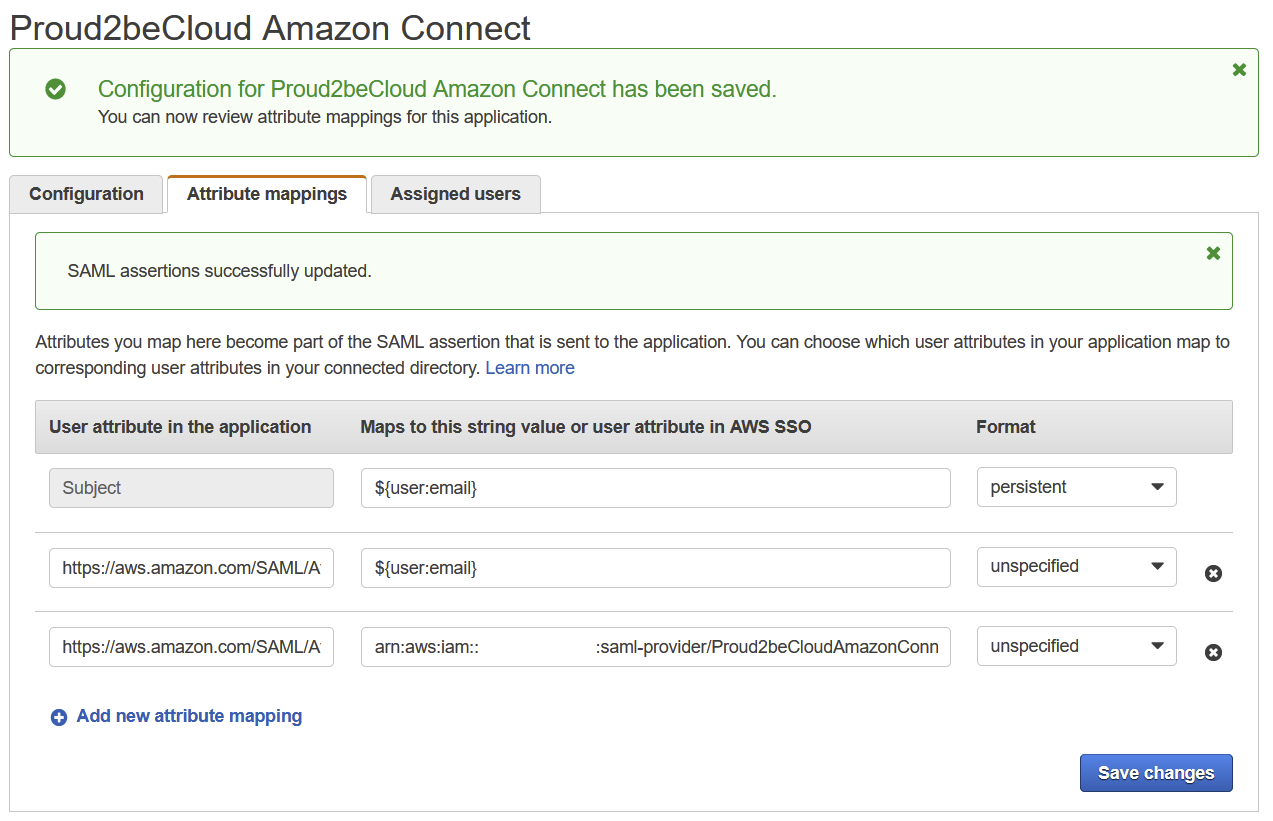Focus the arn:aws:iam saml-provider value field
1273x821 pixels.
click(x=655, y=647)
